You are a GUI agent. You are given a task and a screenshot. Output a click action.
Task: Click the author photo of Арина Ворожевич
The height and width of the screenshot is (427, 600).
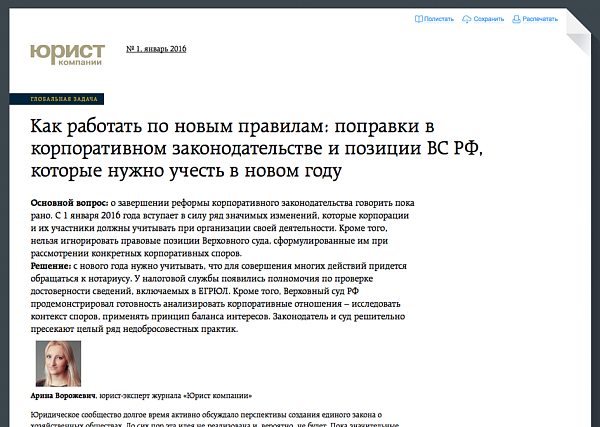point(58,363)
